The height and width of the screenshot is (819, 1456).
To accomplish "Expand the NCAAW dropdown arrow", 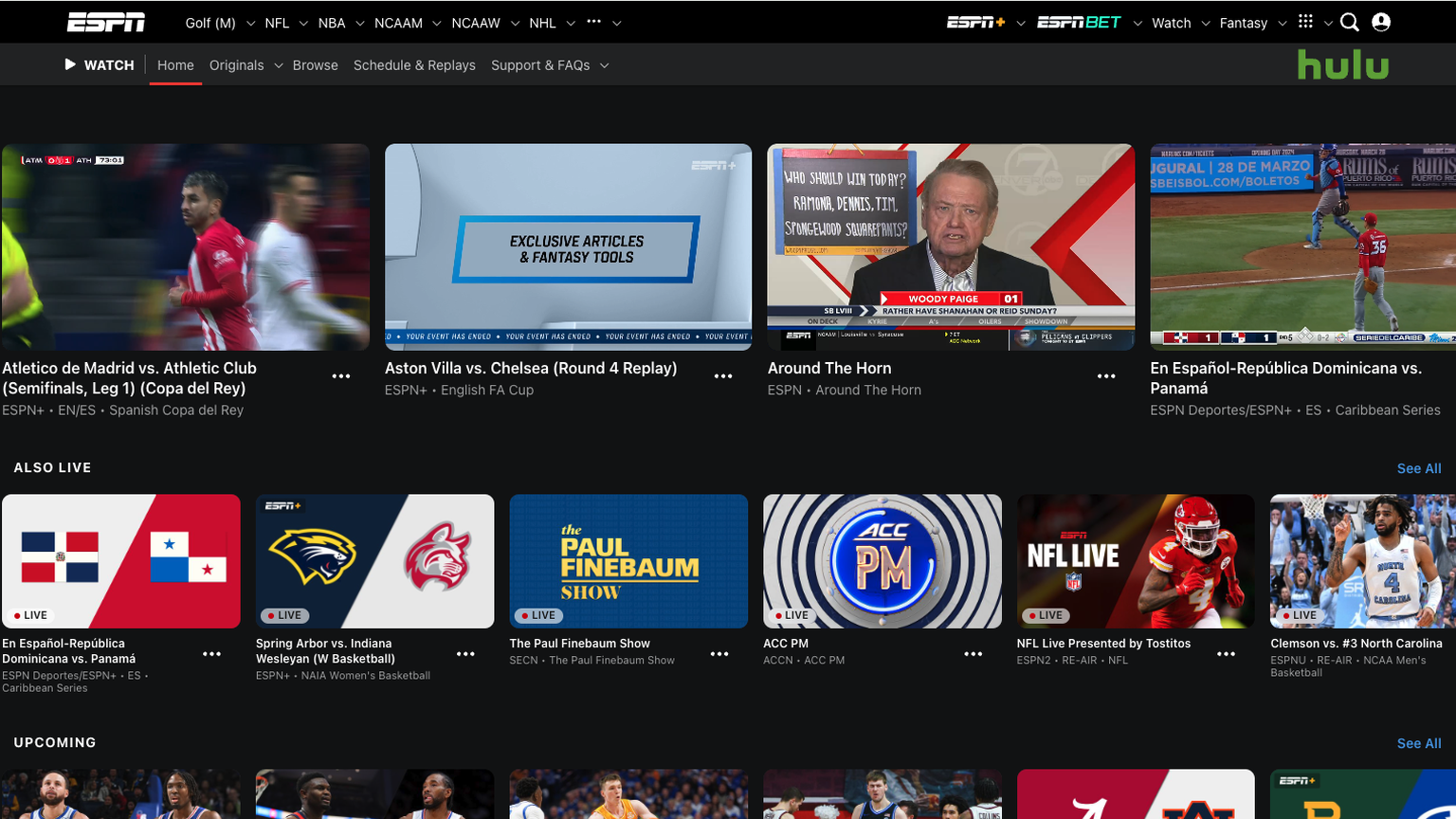I will pos(515,24).
